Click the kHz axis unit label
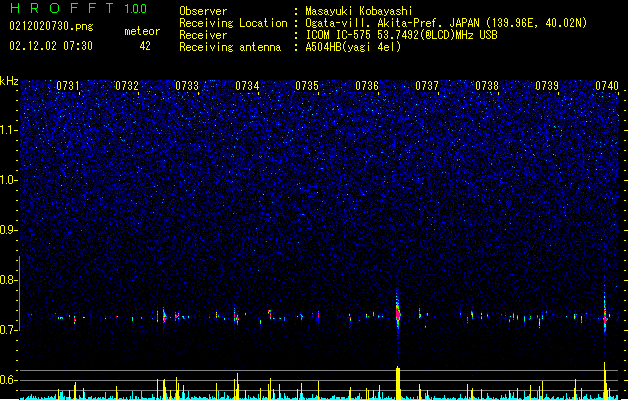 [x=9, y=81]
